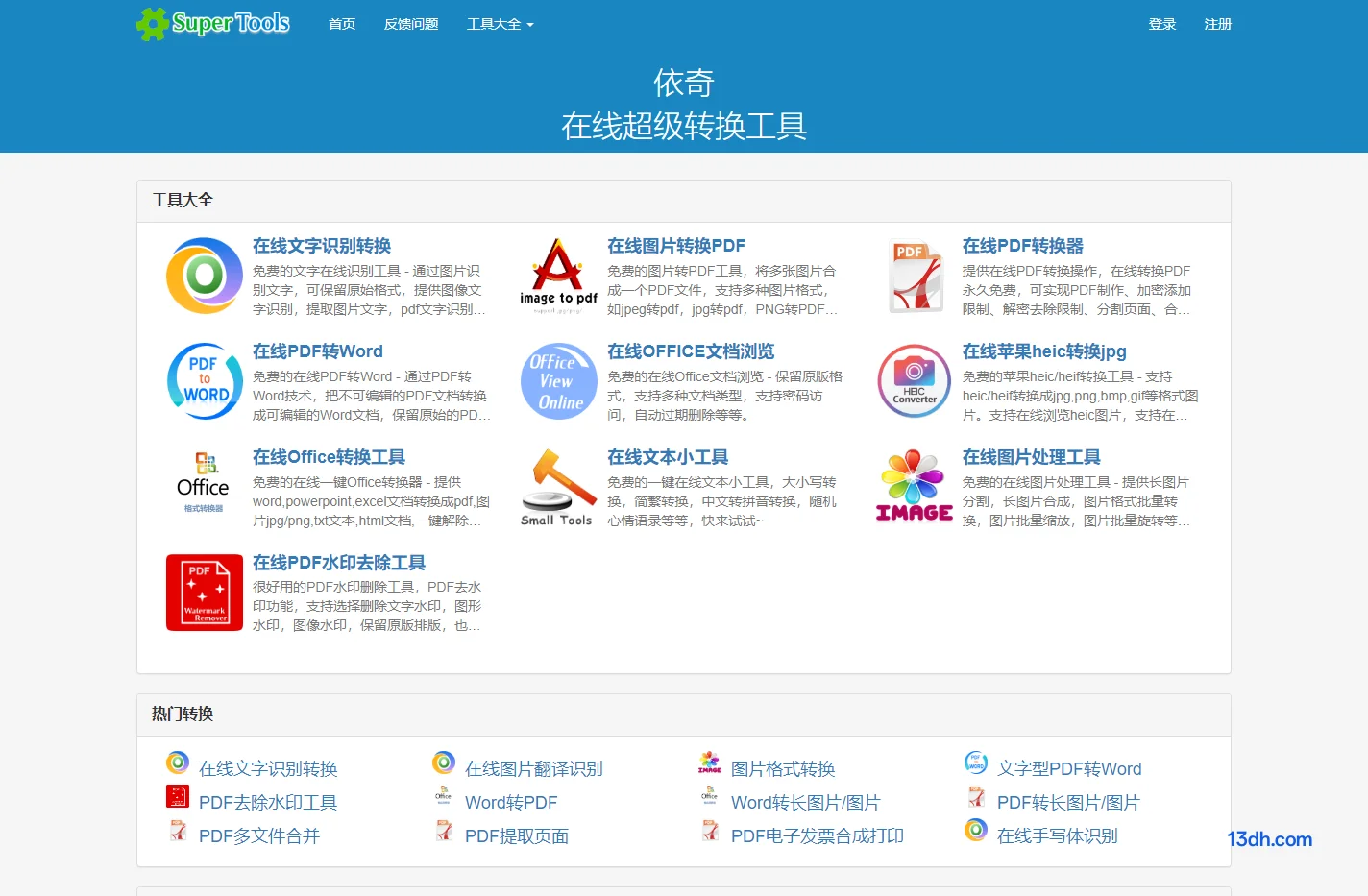Viewport: 1368px width, 896px height.
Task: Click the colorful IMAGE flower icon
Action: tap(915, 487)
